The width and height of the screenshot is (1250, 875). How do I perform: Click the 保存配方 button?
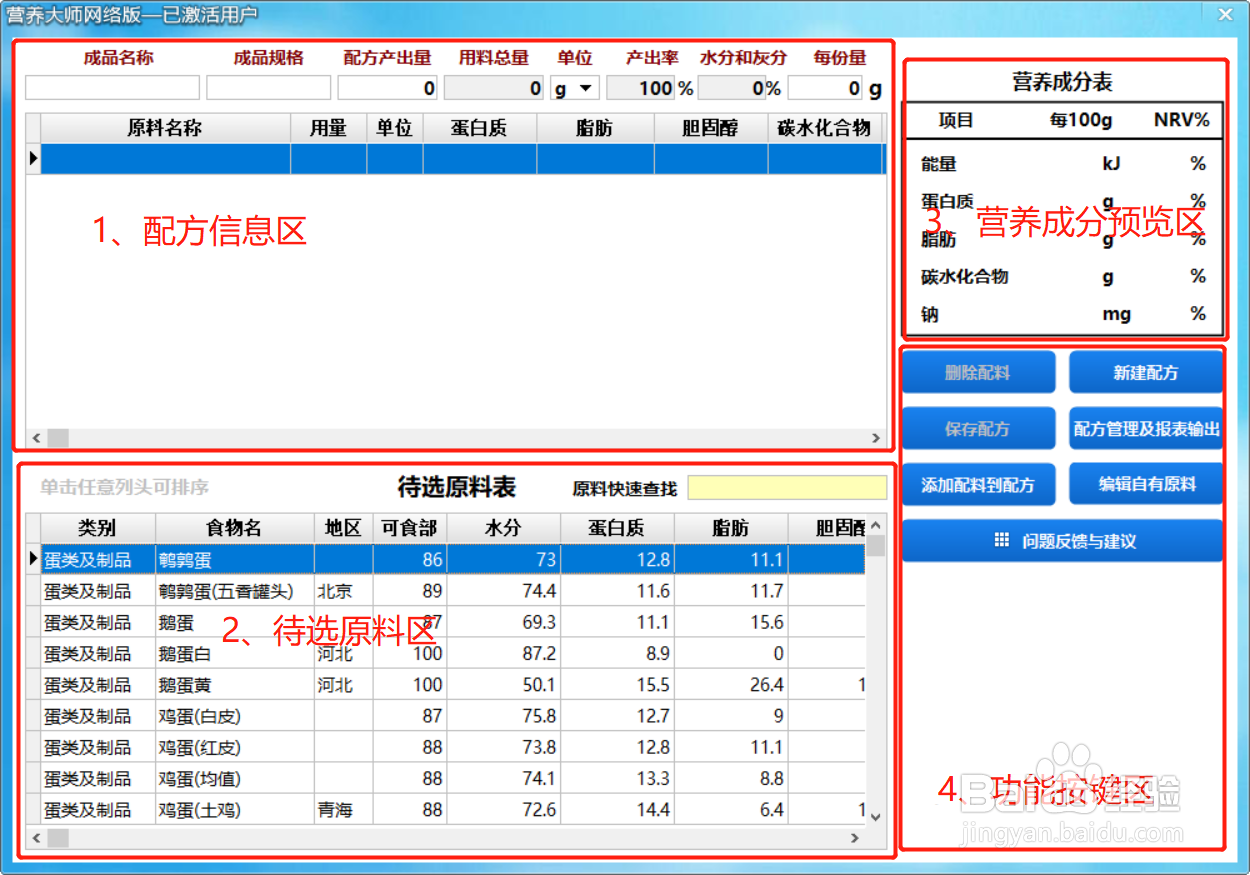(x=978, y=428)
